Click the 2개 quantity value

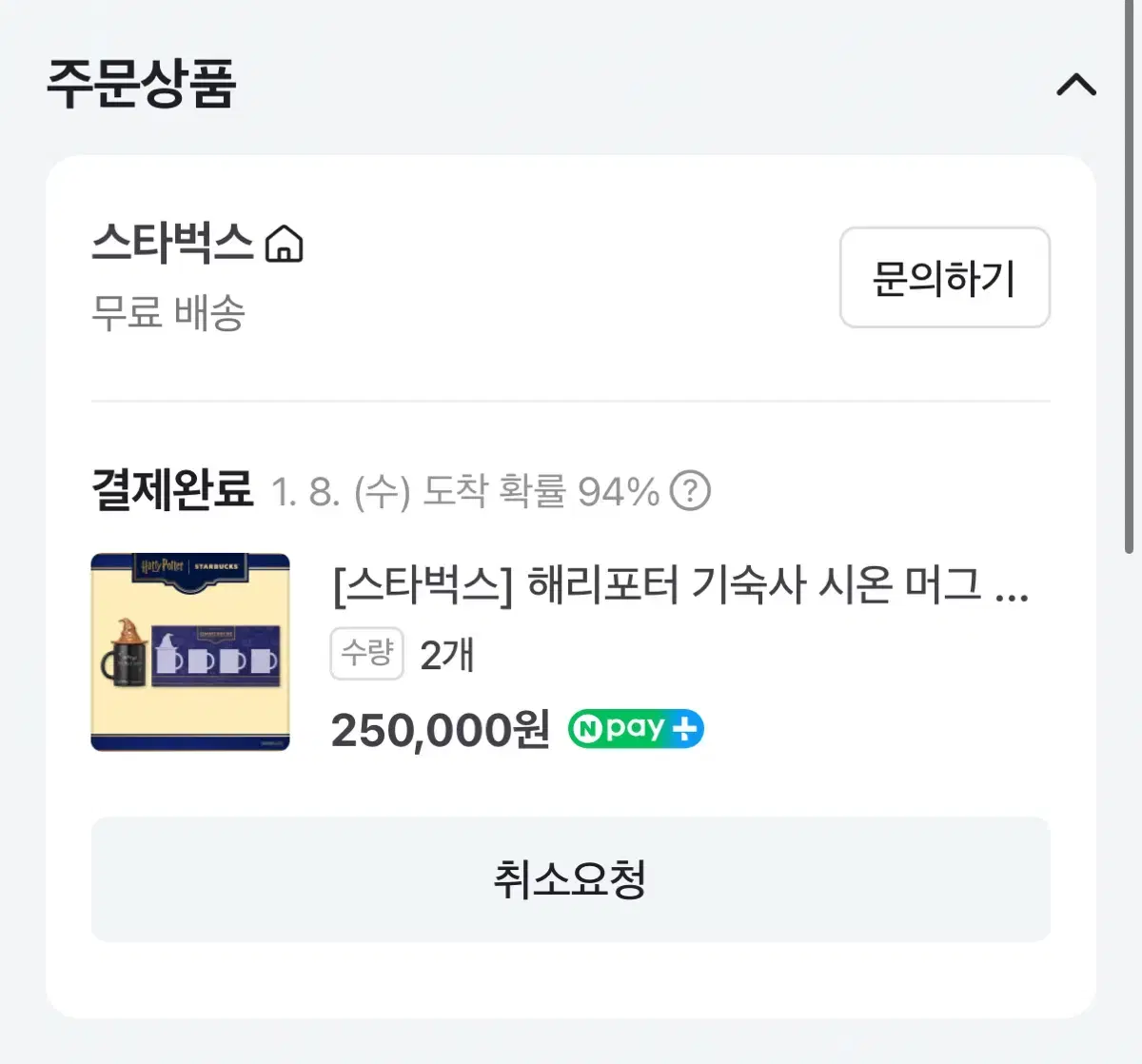coord(447,655)
